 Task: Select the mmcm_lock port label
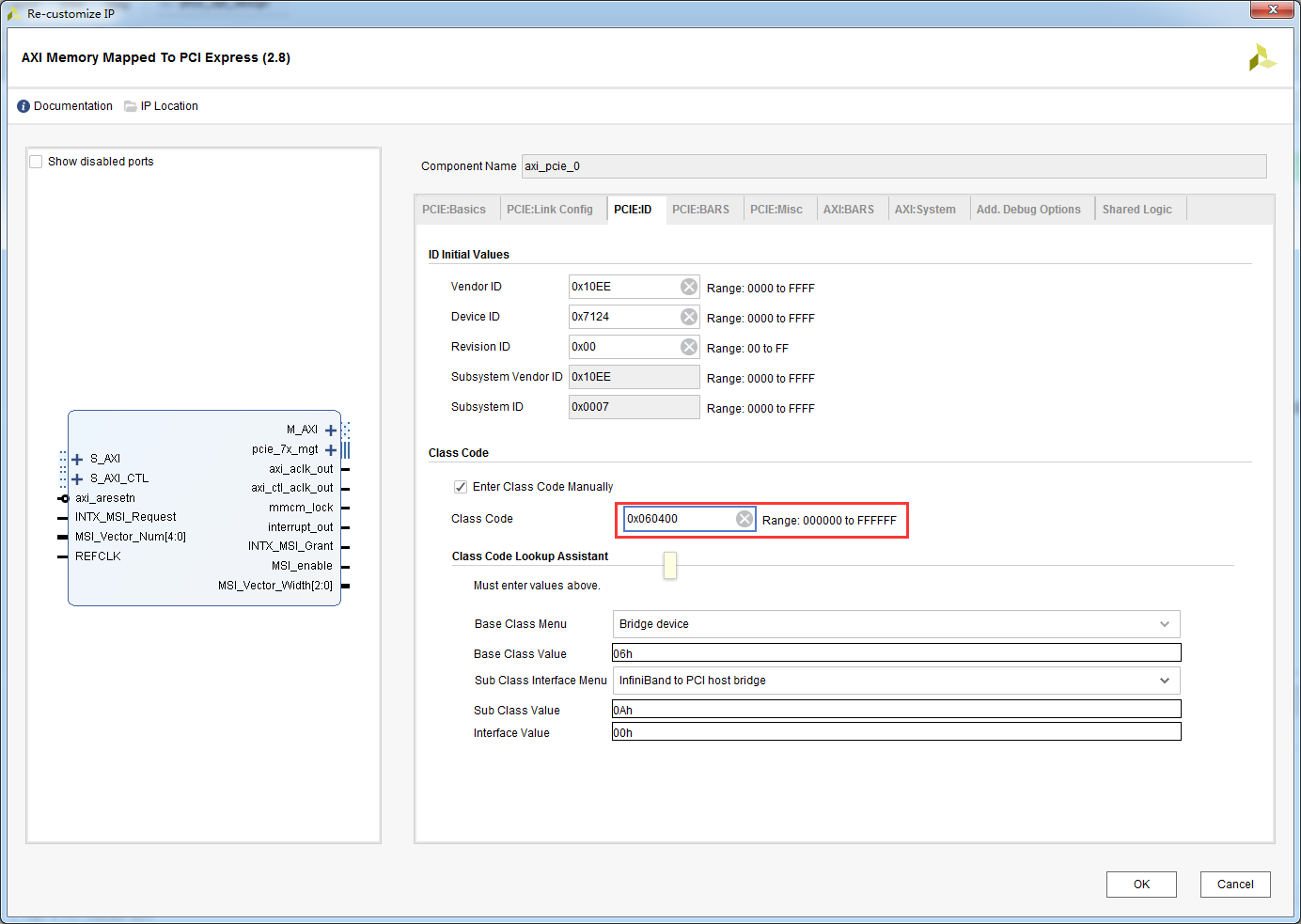tap(301, 508)
